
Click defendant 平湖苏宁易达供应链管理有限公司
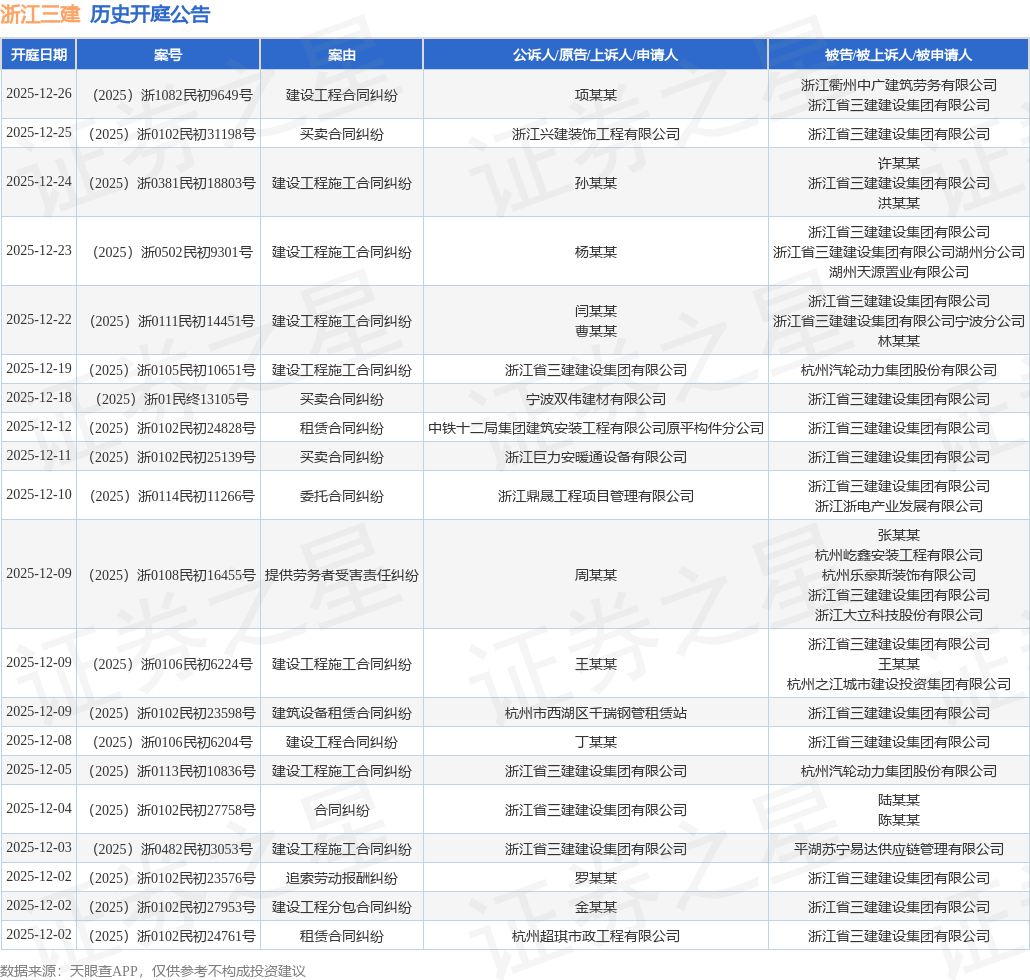tap(899, 849)
